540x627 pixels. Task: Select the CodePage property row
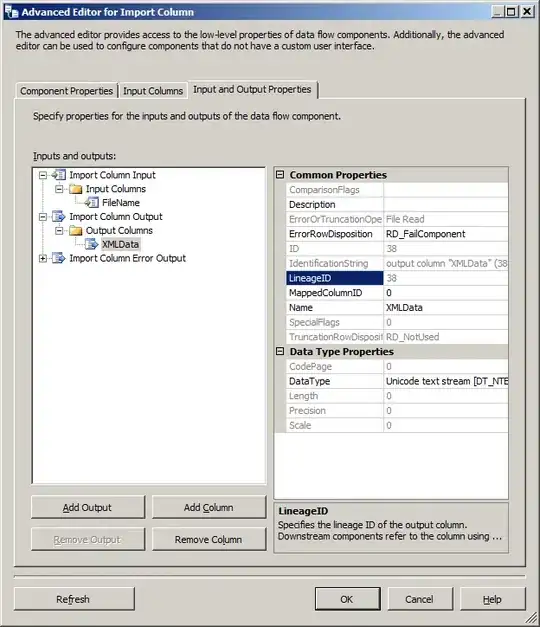click(397, 366)
